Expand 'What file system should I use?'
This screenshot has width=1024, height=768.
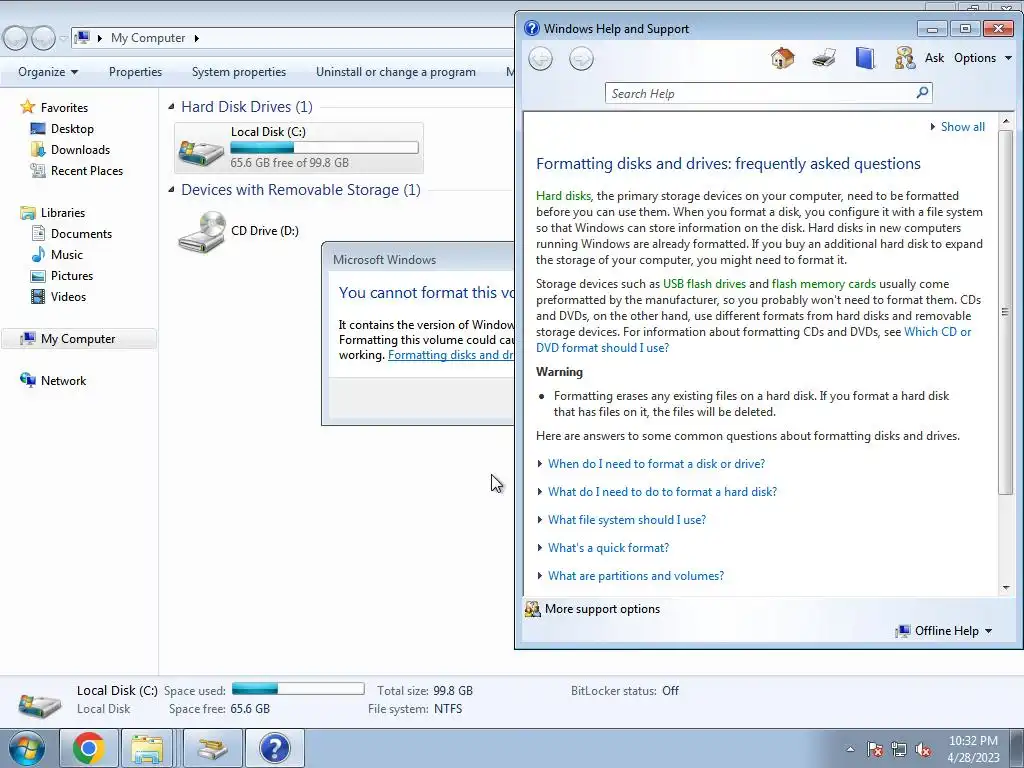[x=627, y=520]
